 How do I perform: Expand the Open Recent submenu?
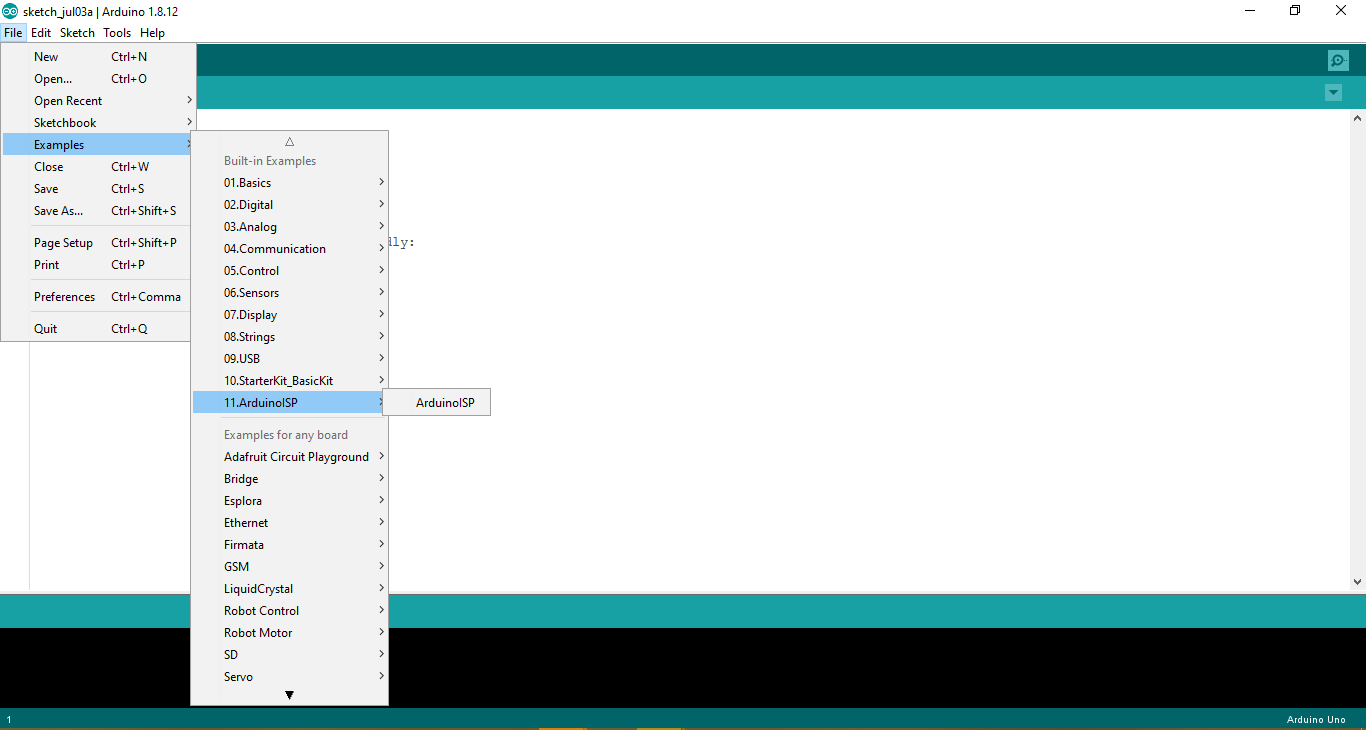pyautogui.click(x=98, y=101)
